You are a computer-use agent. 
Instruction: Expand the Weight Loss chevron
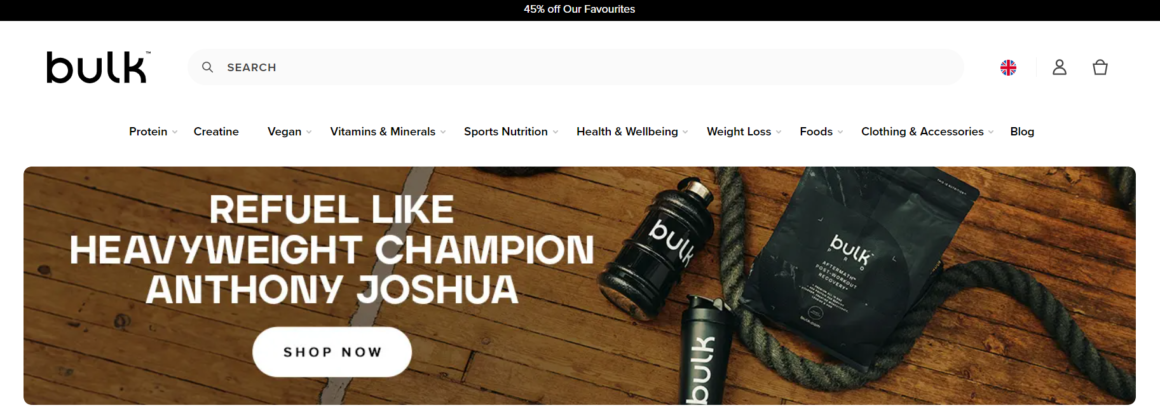(778, 132)
